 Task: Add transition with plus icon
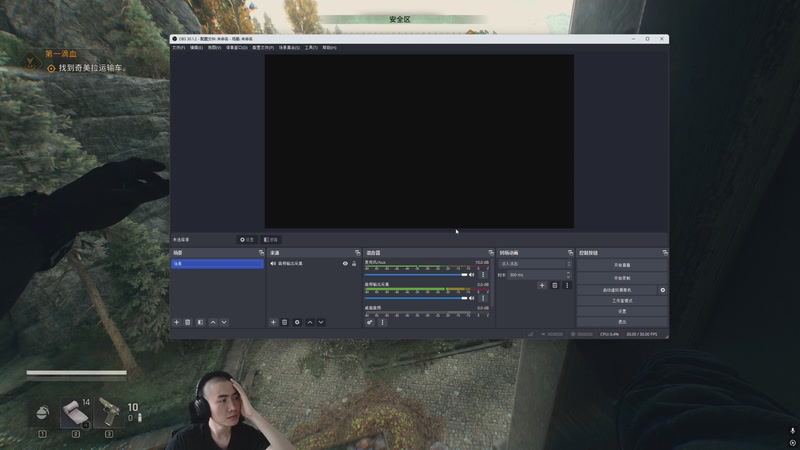click(x=542, y=286)
